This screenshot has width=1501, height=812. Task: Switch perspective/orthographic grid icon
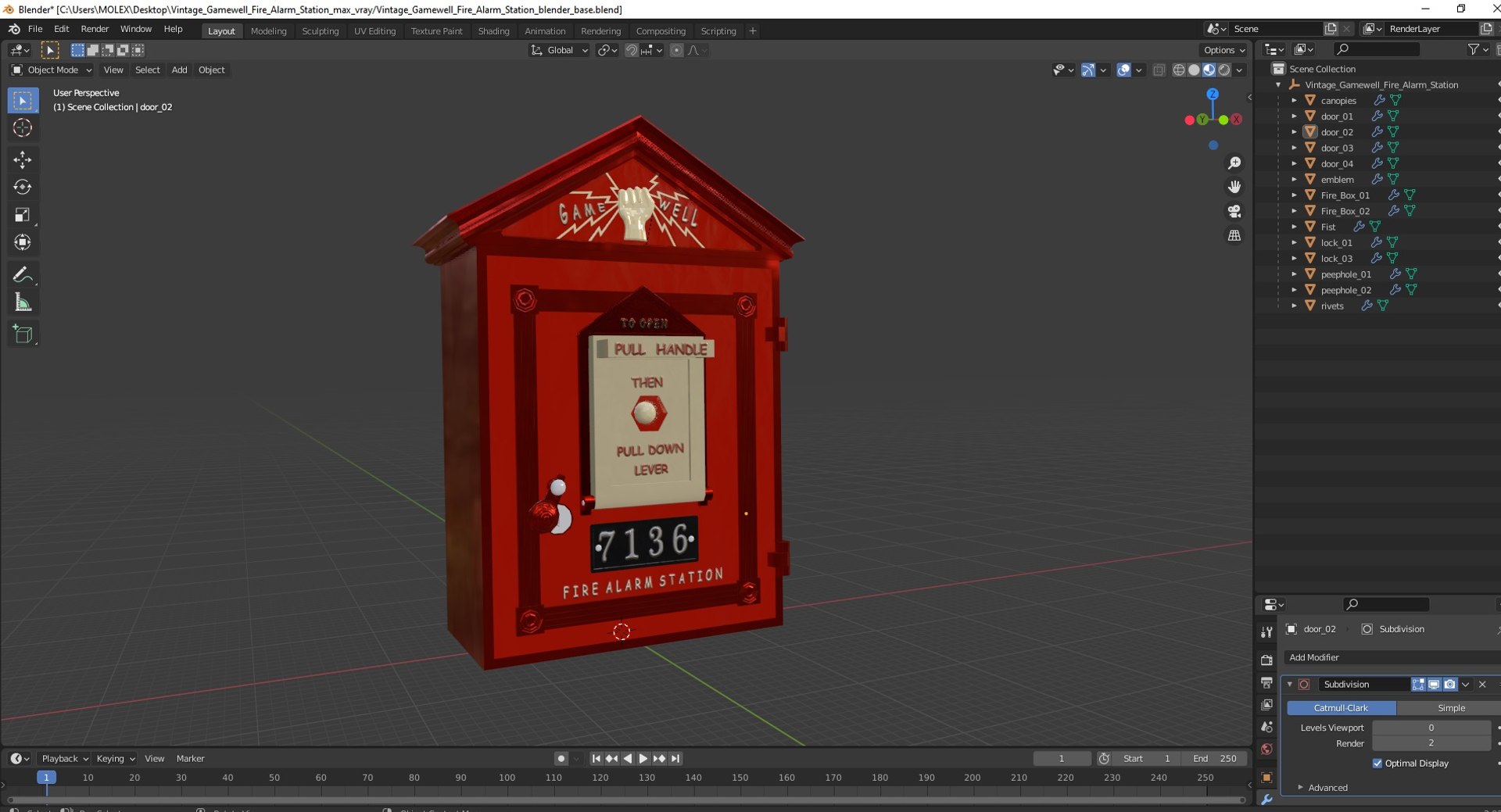click(x=1234, y=235)
